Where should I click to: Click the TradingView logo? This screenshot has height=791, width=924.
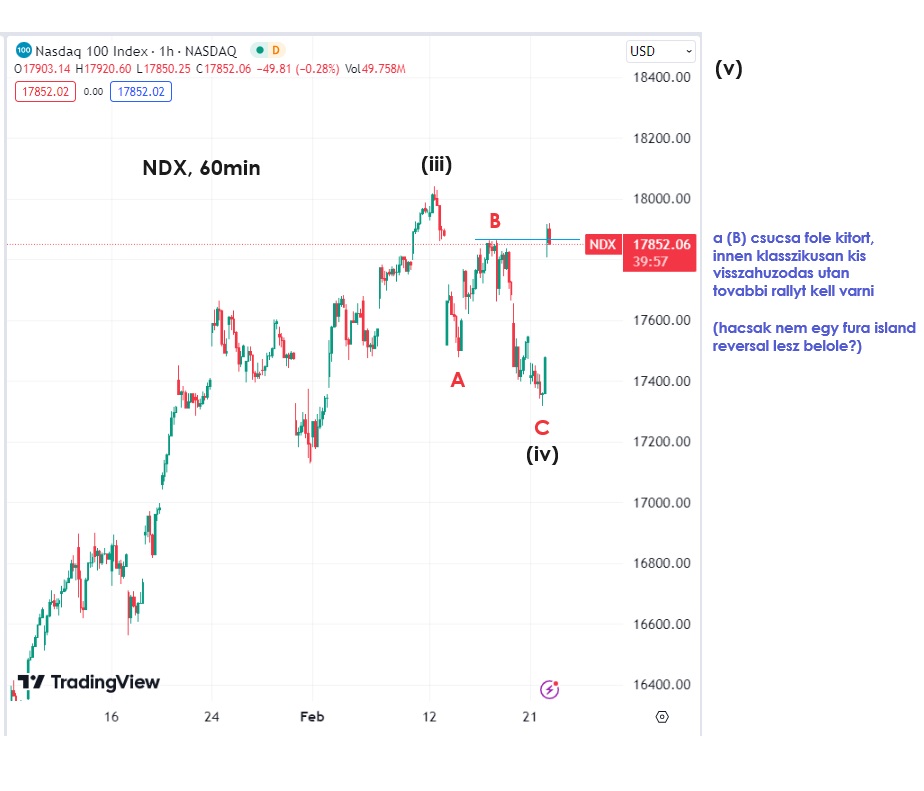[x=89, y=682]
